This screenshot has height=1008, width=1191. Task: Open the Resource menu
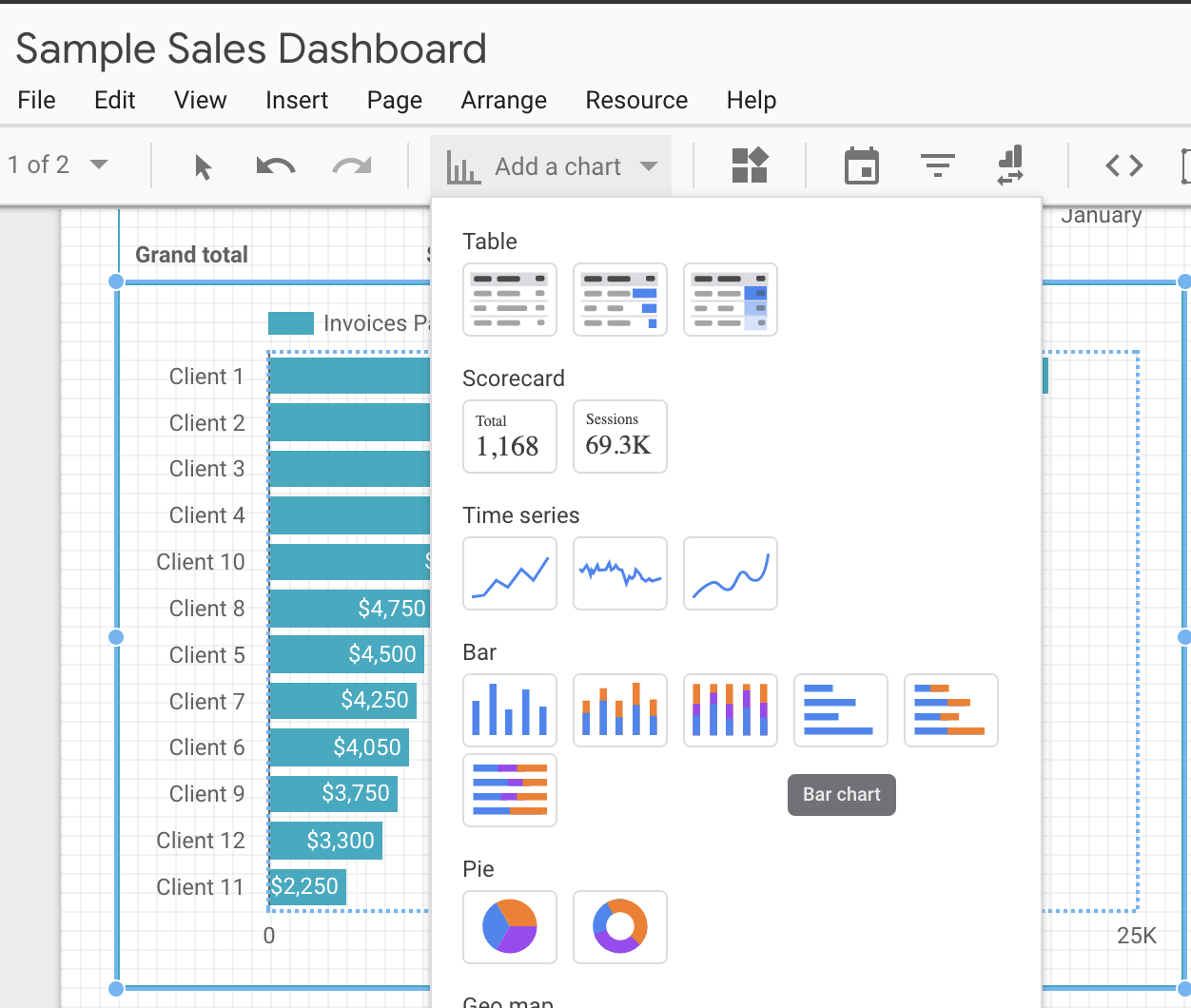(636, 100)
